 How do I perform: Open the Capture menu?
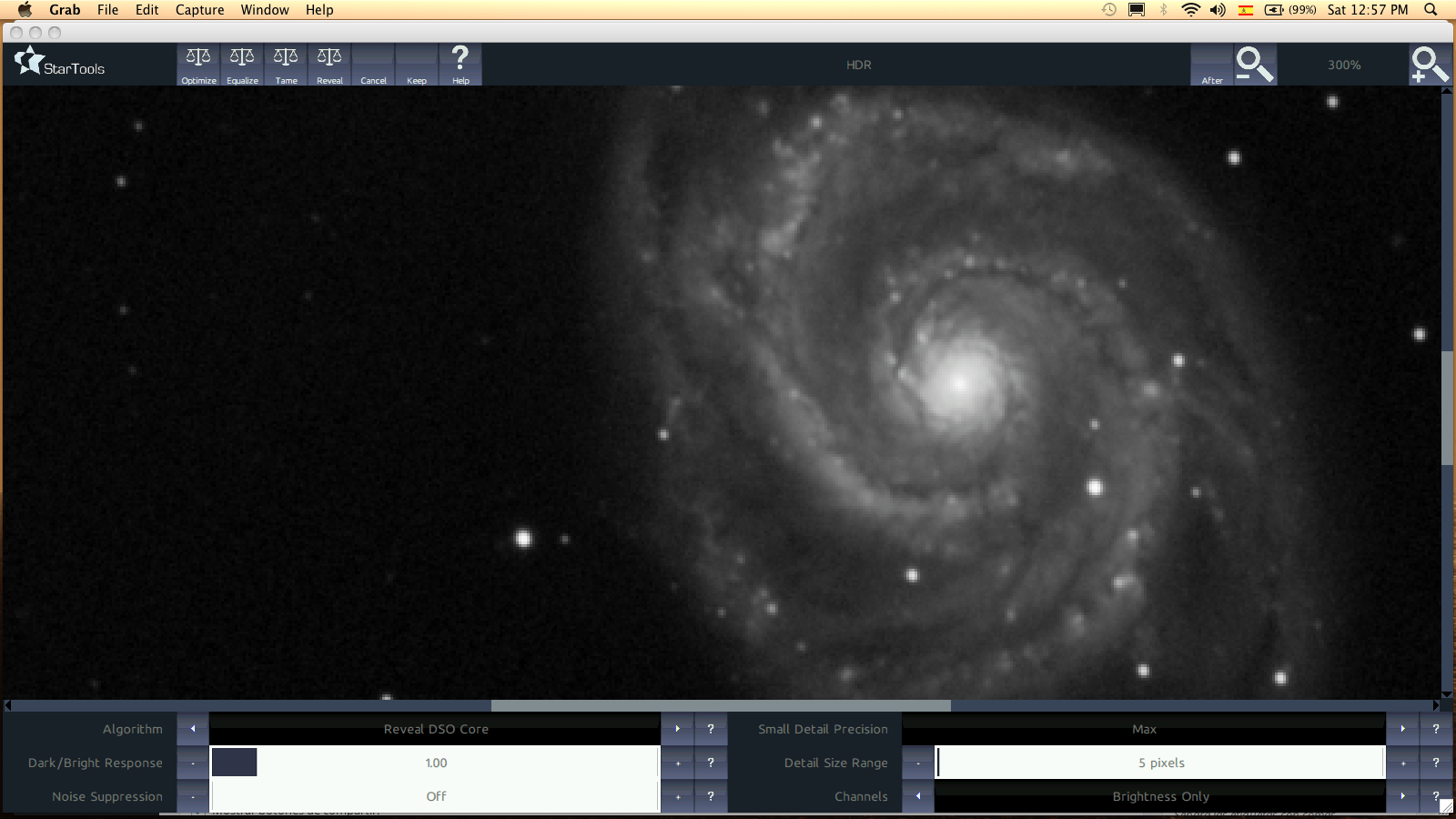(x=199, y=10)
